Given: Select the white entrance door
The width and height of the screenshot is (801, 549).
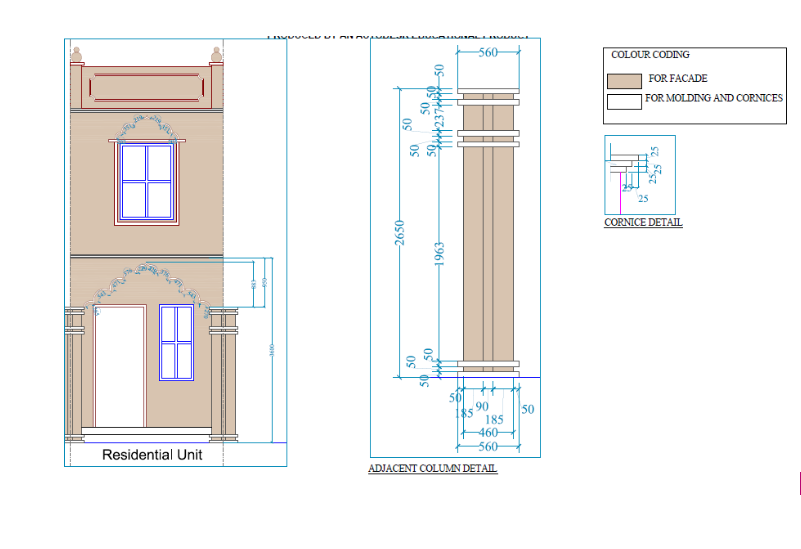Looking at the screenshot, I should coord(119,366).
